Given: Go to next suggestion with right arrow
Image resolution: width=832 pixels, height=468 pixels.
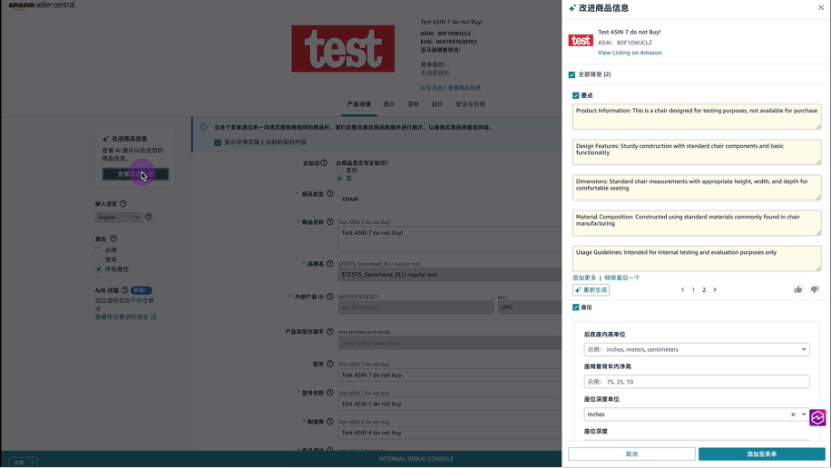Looking at the screenshot, I should (714, 290).
